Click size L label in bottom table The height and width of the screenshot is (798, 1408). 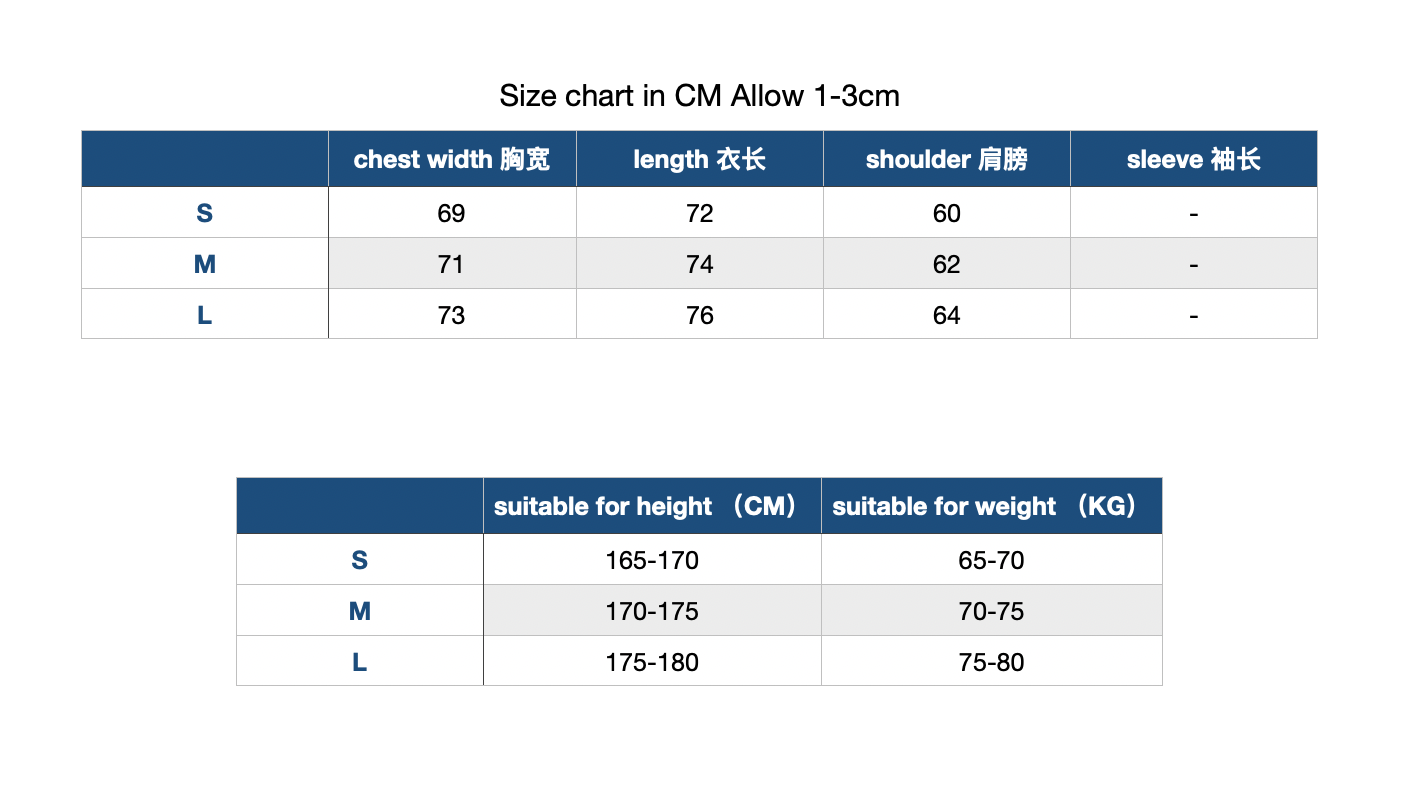360,662
